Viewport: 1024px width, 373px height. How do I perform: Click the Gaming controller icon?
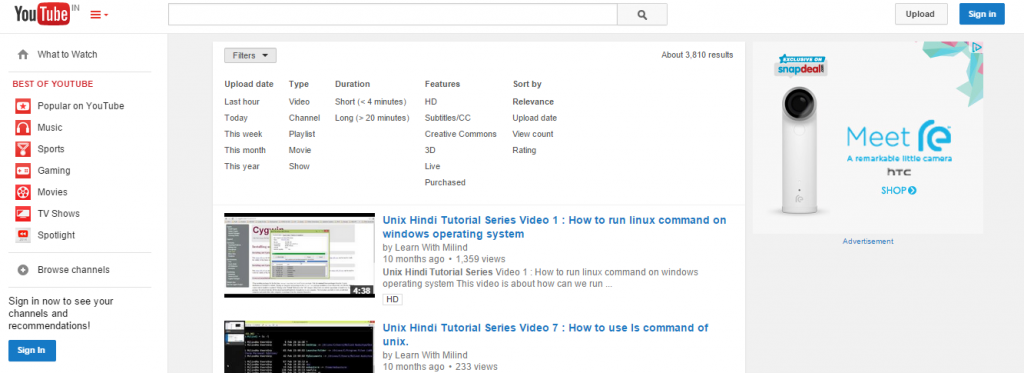pos(23,170)
